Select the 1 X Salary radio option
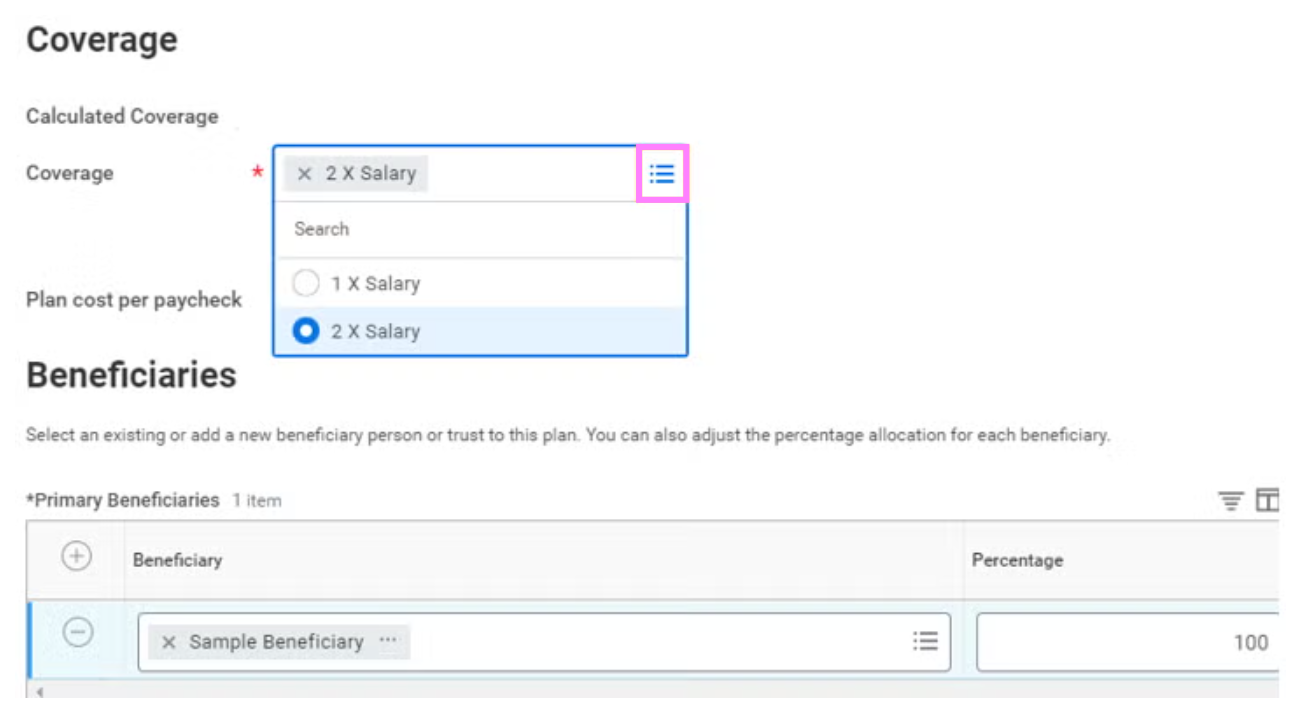The height and width of the screenshot is (715, 1290). coord(305,284)
